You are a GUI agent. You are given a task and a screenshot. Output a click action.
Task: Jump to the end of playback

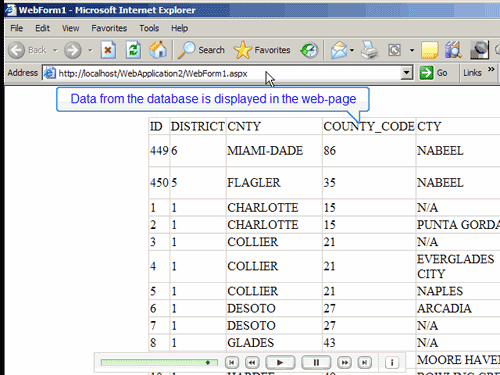click(x=365, y=362)
